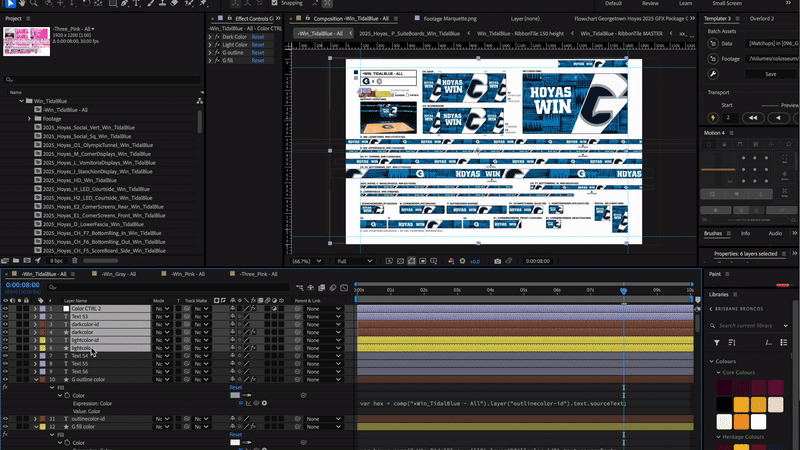Reset the Fill effect on G outline color
The image size is (800, 450).
point(235,387)
